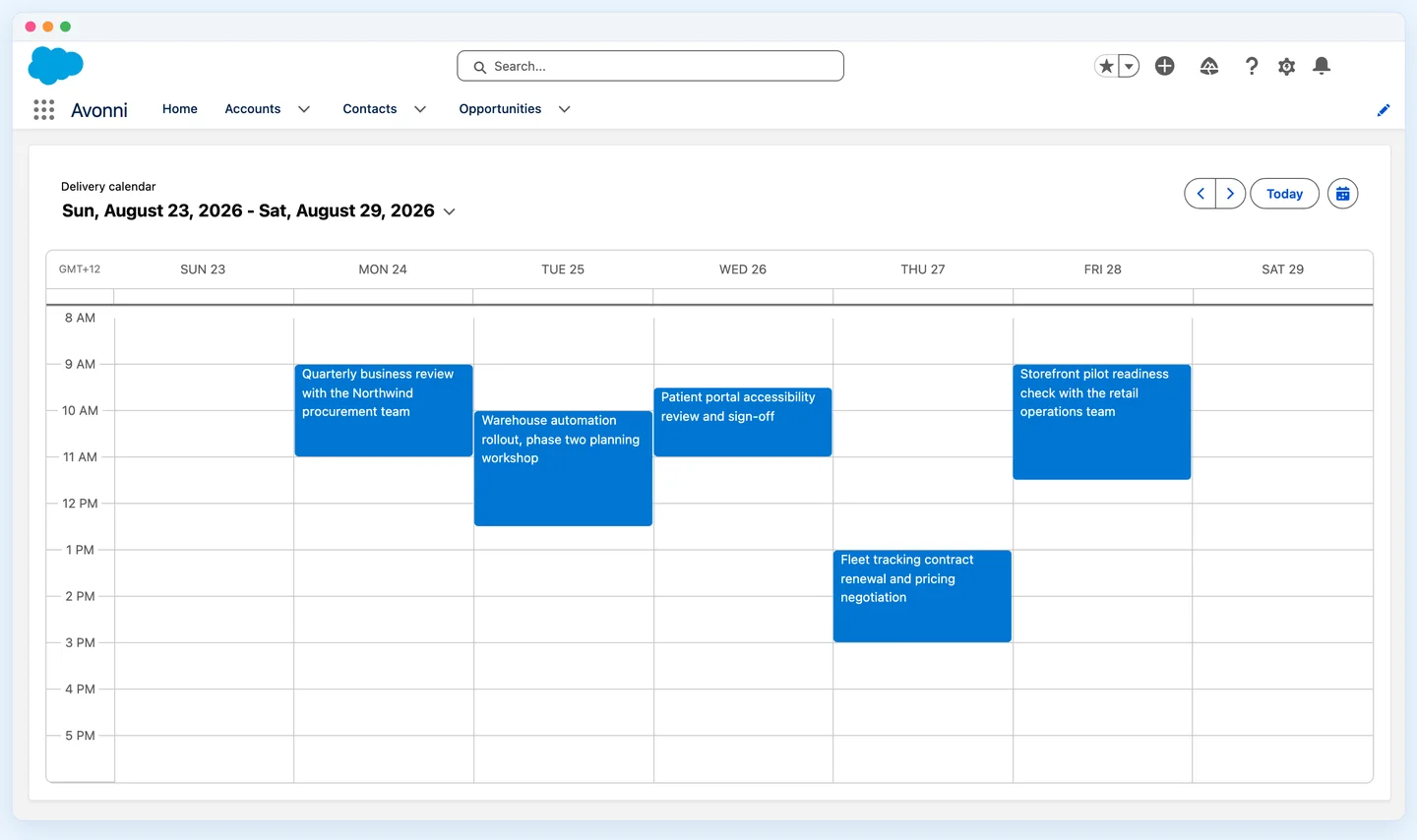
Task: Click the Delivery calendar title
Action: tap(108, 187)
